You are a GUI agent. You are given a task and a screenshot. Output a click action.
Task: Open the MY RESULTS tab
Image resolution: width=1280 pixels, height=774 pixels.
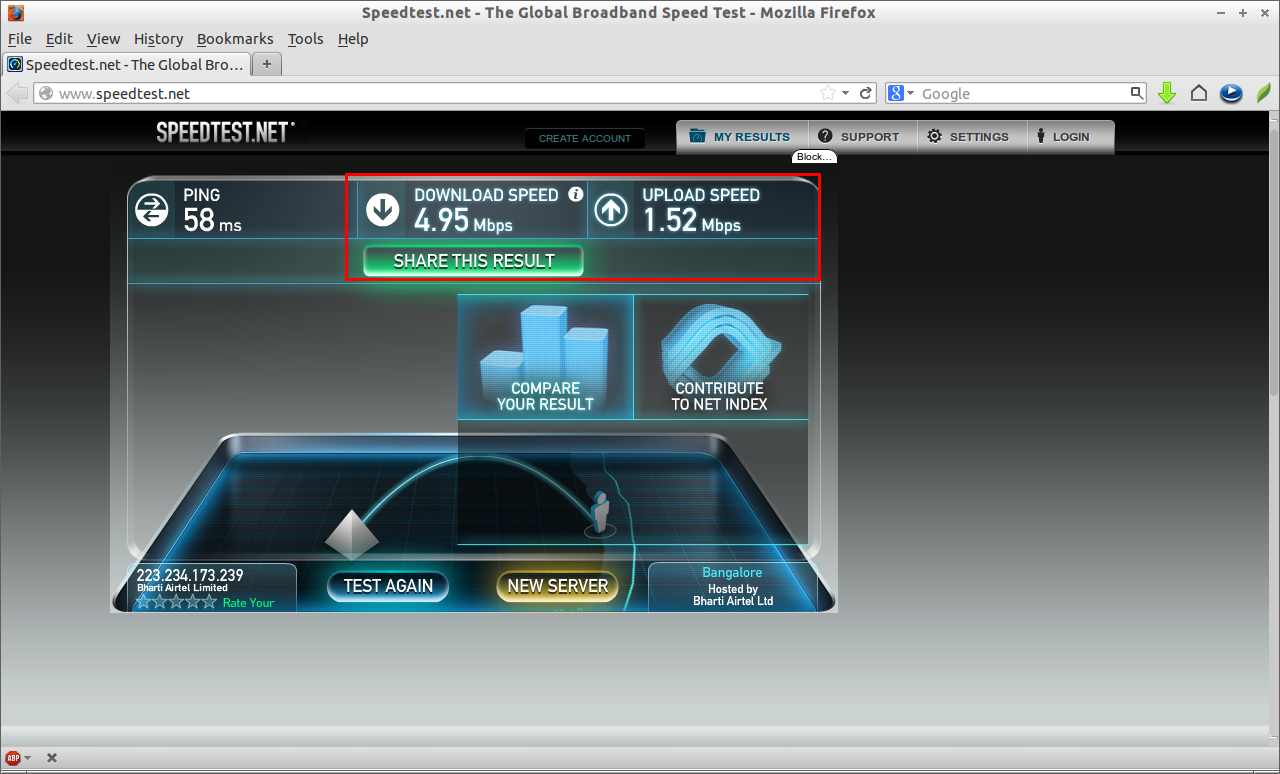tap(740, 137)
